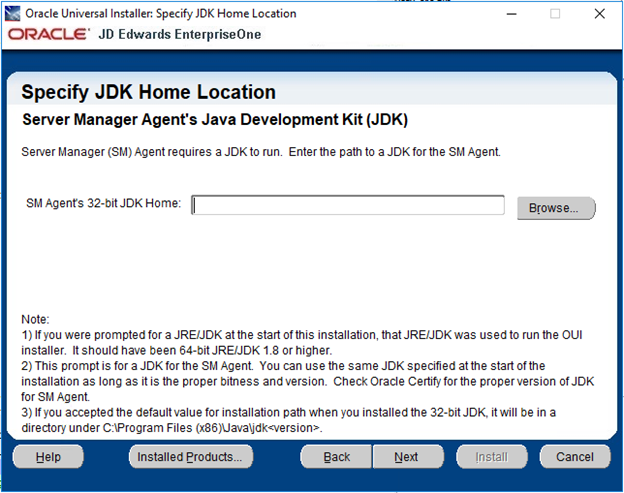
Task: Proceed with the Next button
Action: click(408, 457)
